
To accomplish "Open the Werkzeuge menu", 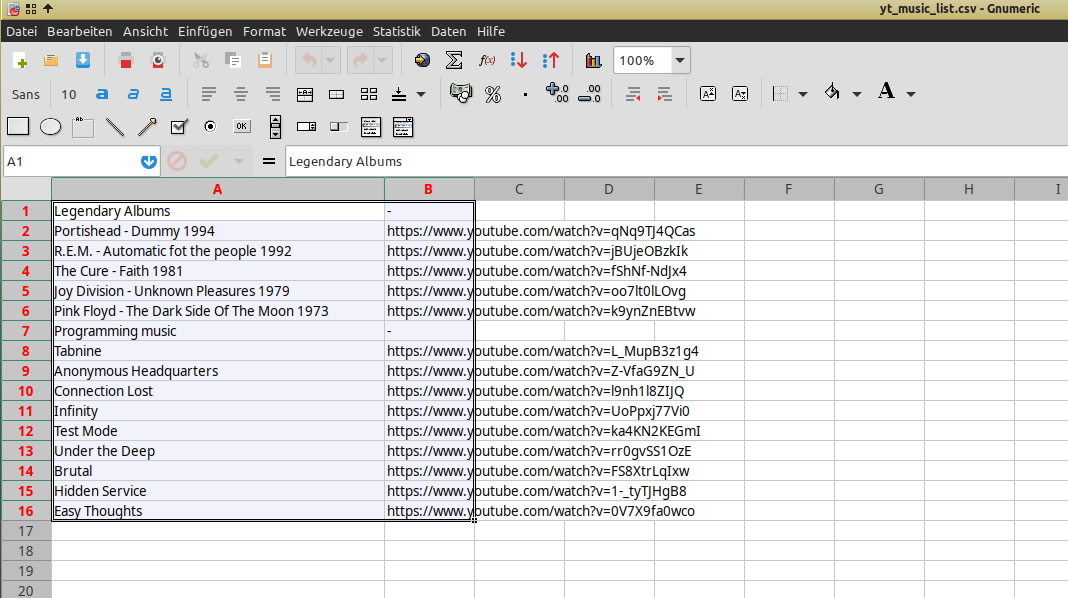I will [x=329, y=31].
